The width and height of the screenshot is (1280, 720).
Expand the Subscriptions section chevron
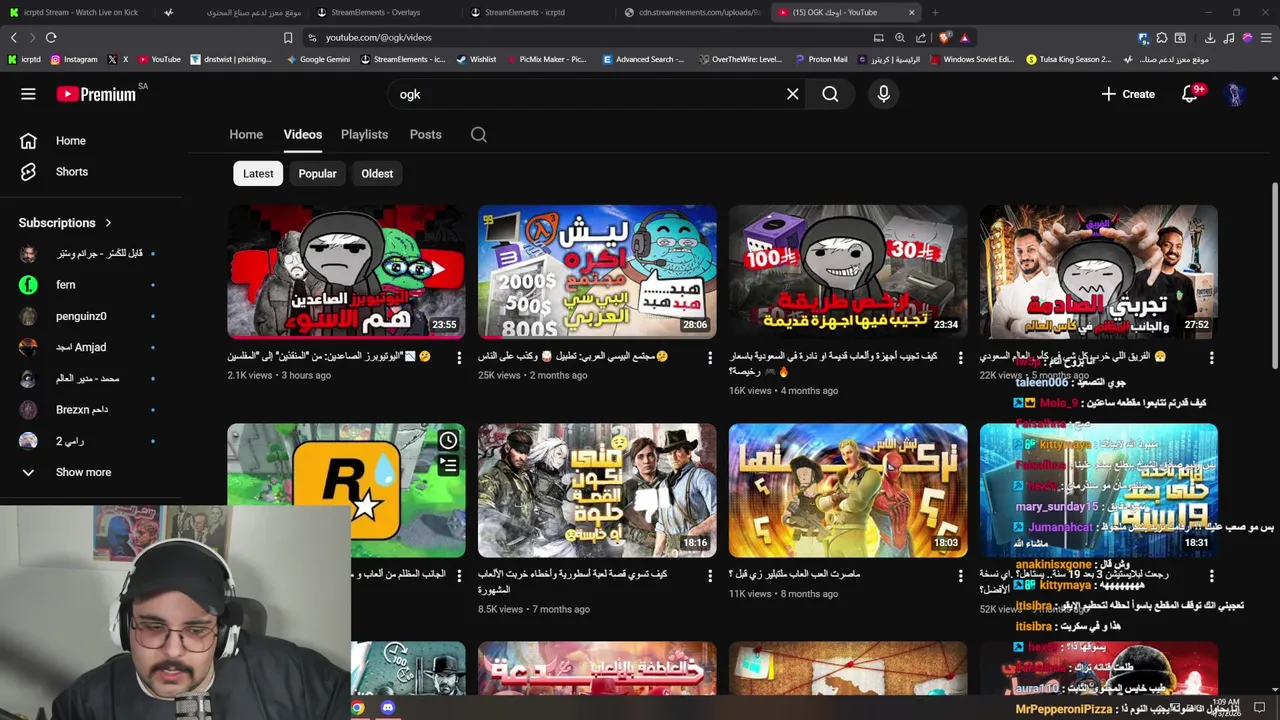pyautogui.click(x=108, y=223)
